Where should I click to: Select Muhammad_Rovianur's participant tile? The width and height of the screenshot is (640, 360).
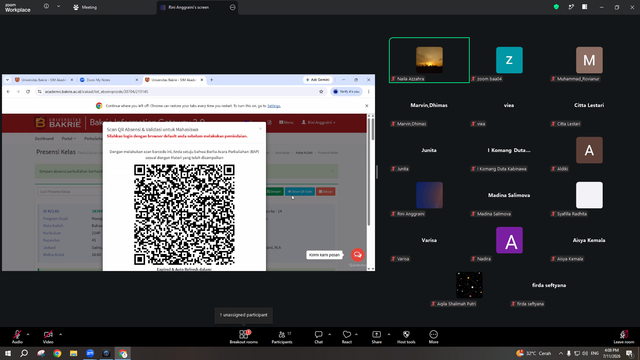click(589, 60)
